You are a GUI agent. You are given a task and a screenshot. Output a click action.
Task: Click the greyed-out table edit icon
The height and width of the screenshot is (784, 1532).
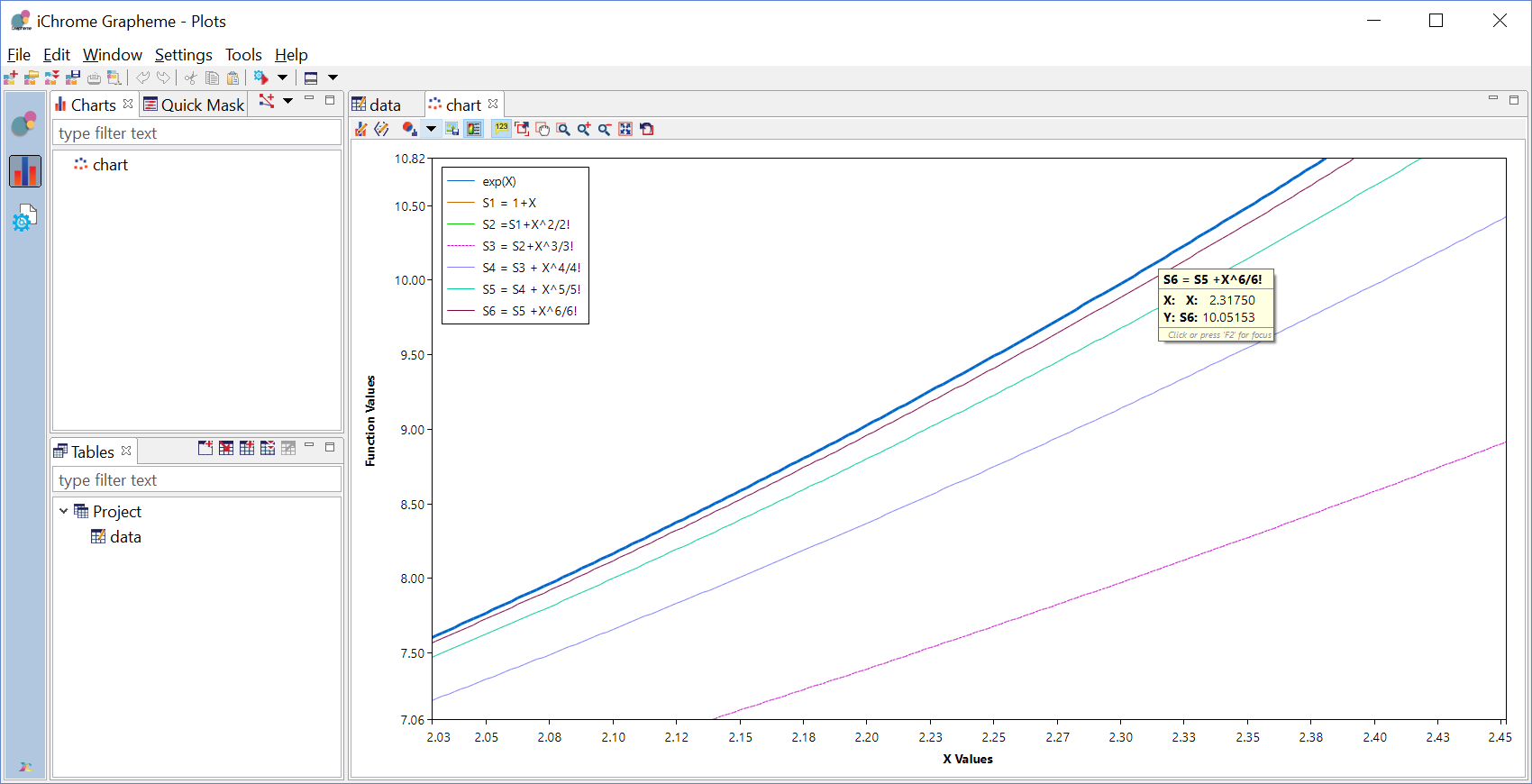pyautogui.click(x=288, y=448)
